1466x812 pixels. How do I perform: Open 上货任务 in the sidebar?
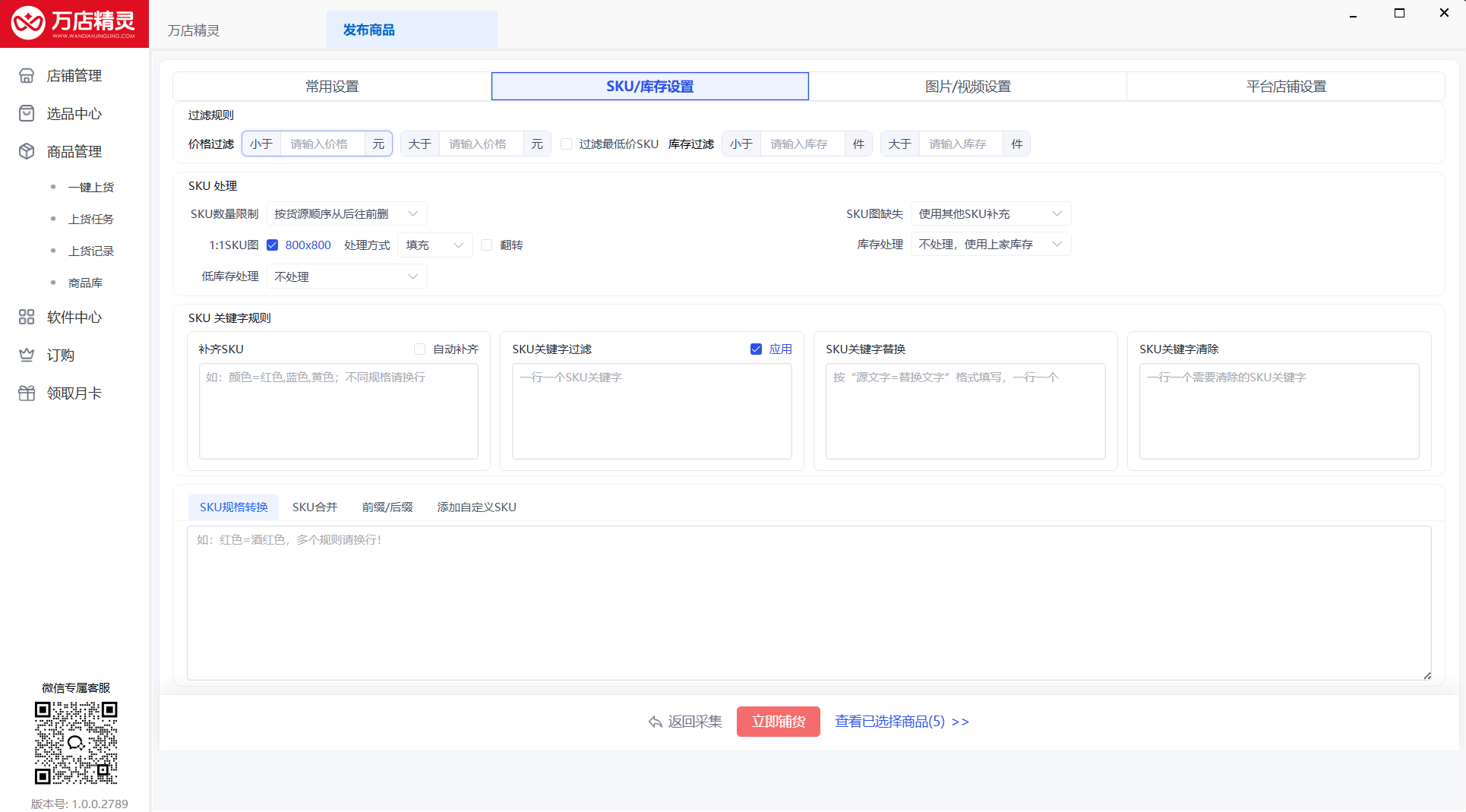[91, 220]
